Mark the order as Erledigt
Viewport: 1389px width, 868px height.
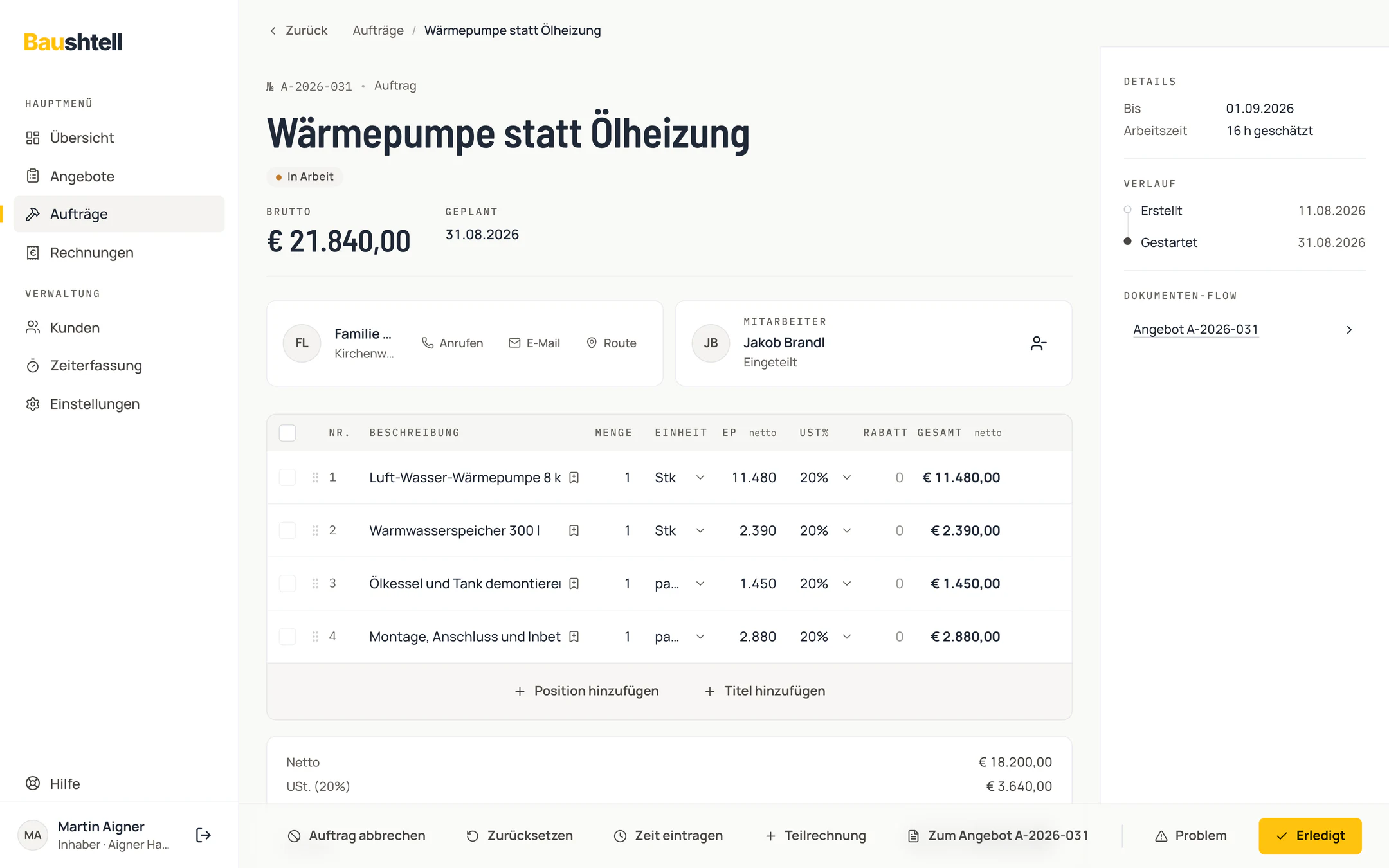click(1310, 836)
